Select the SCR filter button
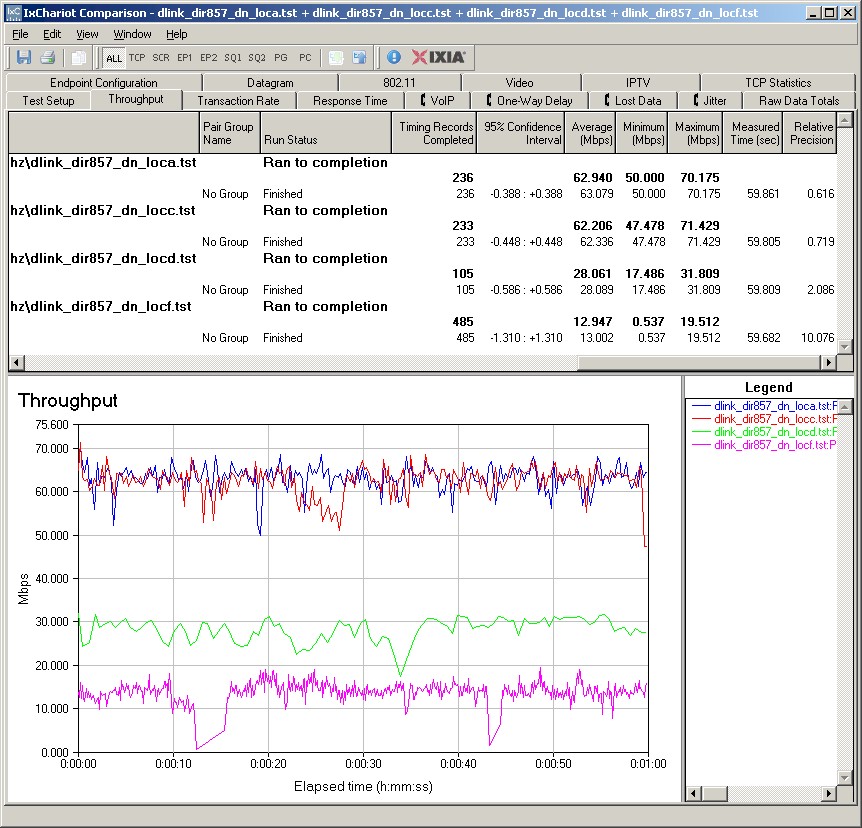Image resolution: width=862 pixels, height=828 pixels. [161, 58]
